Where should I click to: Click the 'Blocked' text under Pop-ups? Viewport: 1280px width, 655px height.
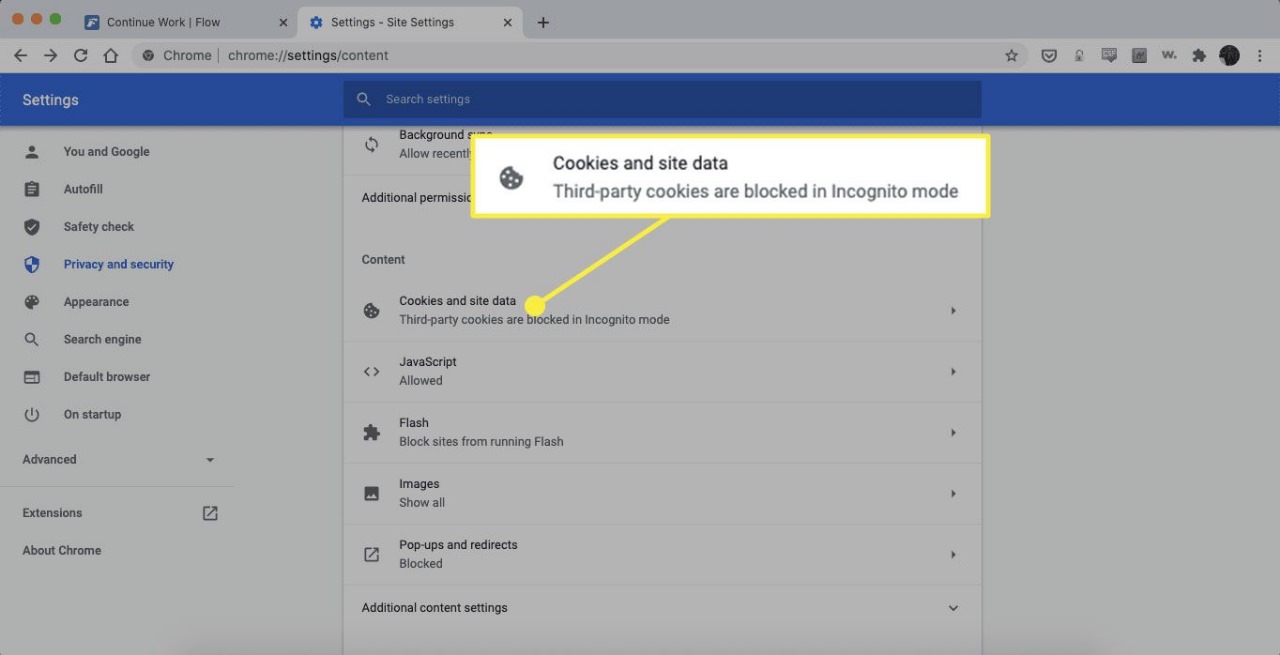click(x=421, y=564)
